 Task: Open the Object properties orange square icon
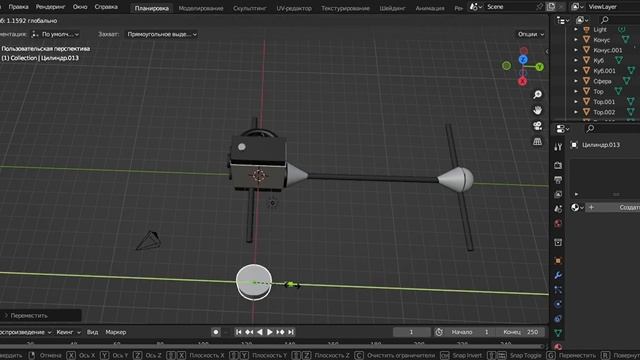pyautogui.click(x=558, y=261)
